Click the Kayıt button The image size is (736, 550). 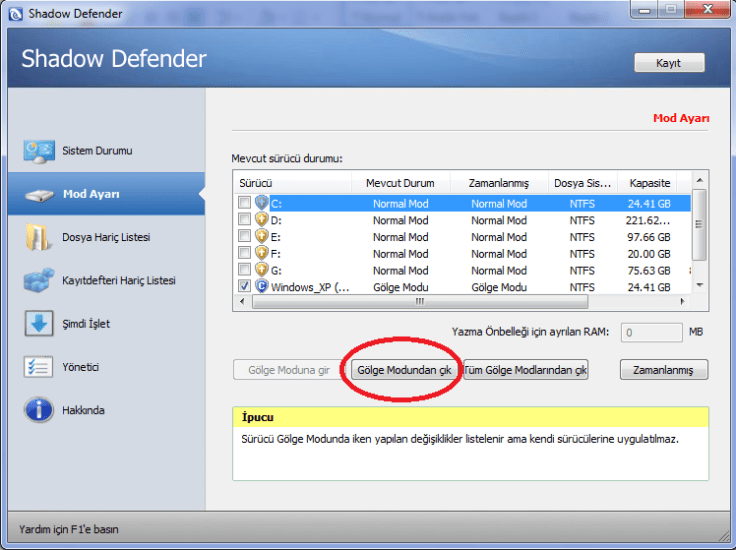668,63
